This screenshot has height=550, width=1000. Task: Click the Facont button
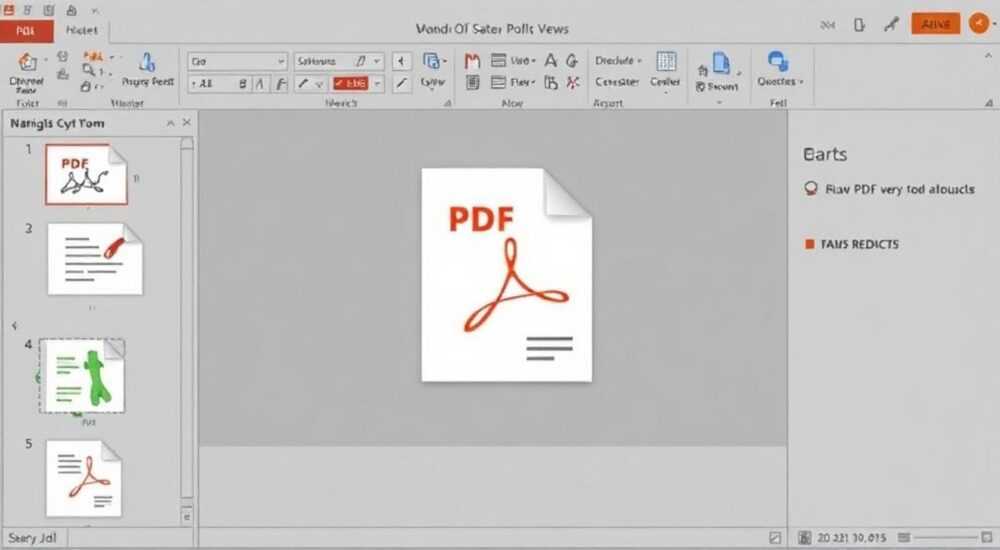(716, 87)
